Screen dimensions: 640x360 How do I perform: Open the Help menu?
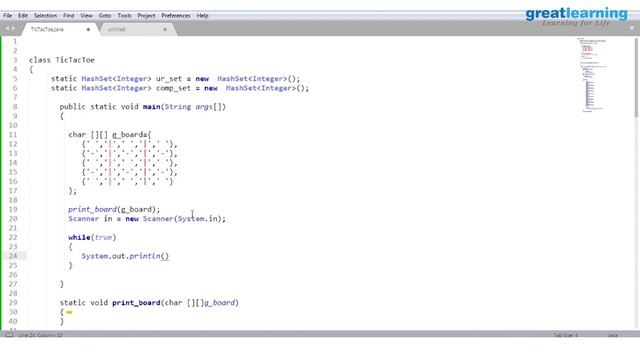[202, 16]
